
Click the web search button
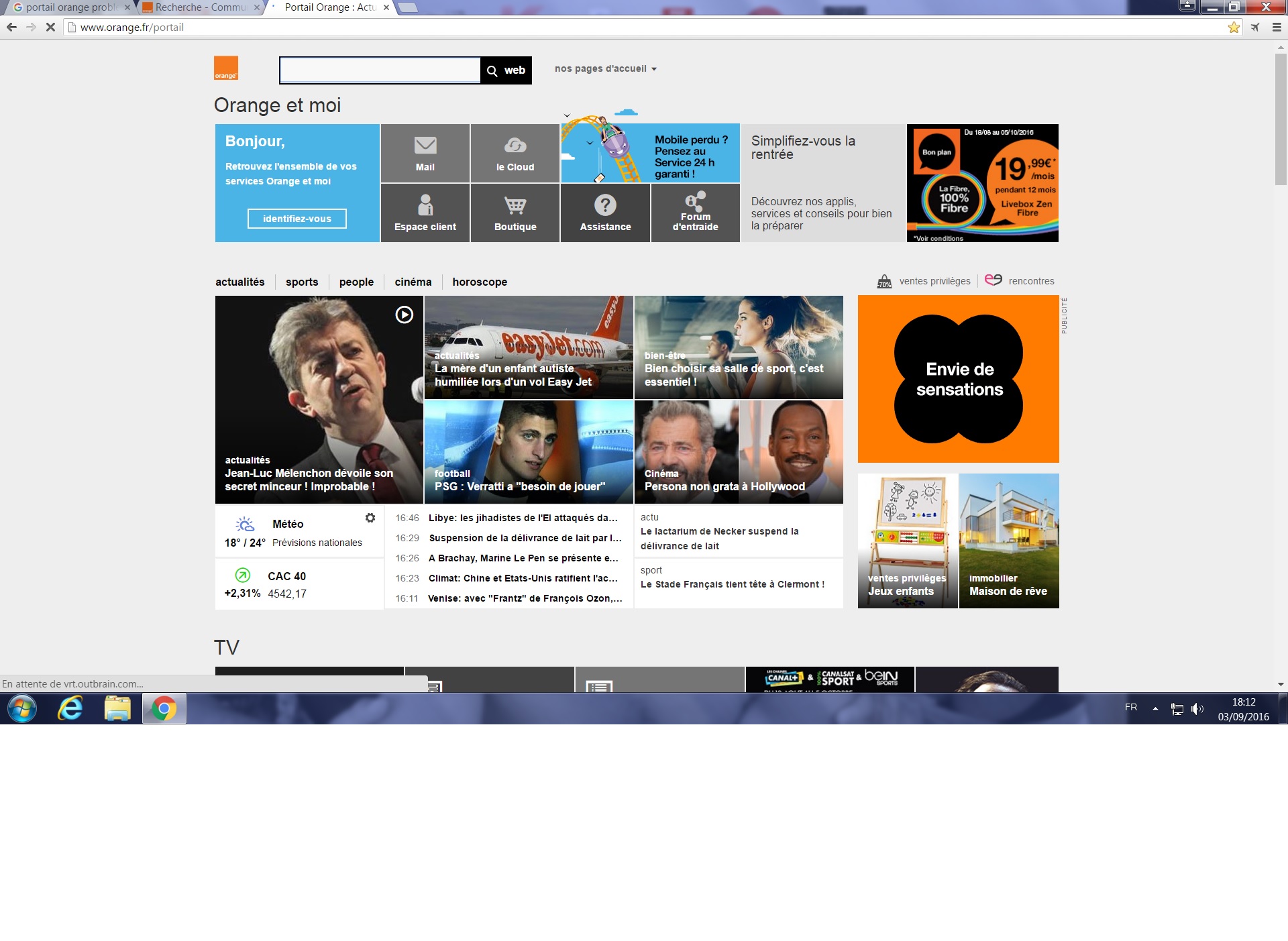(506, 70)
